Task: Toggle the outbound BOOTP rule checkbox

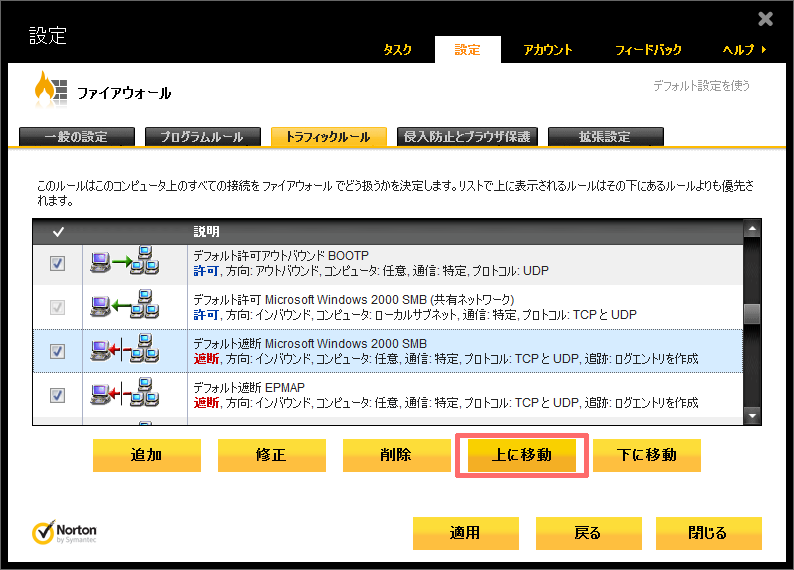Action: coord(58,264)
